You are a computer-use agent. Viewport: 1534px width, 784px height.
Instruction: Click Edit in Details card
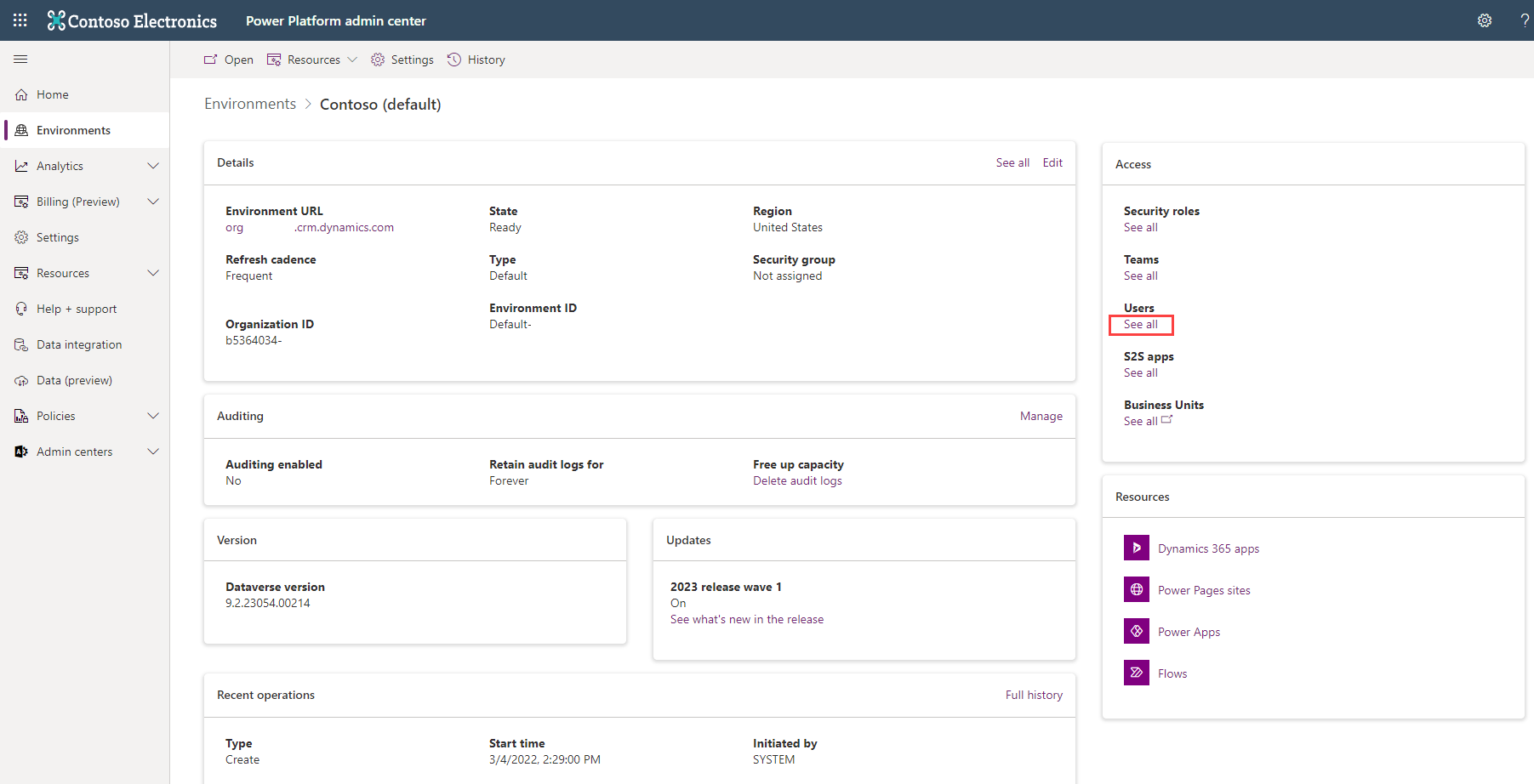pyautogui.click(x=1052, y=162)
